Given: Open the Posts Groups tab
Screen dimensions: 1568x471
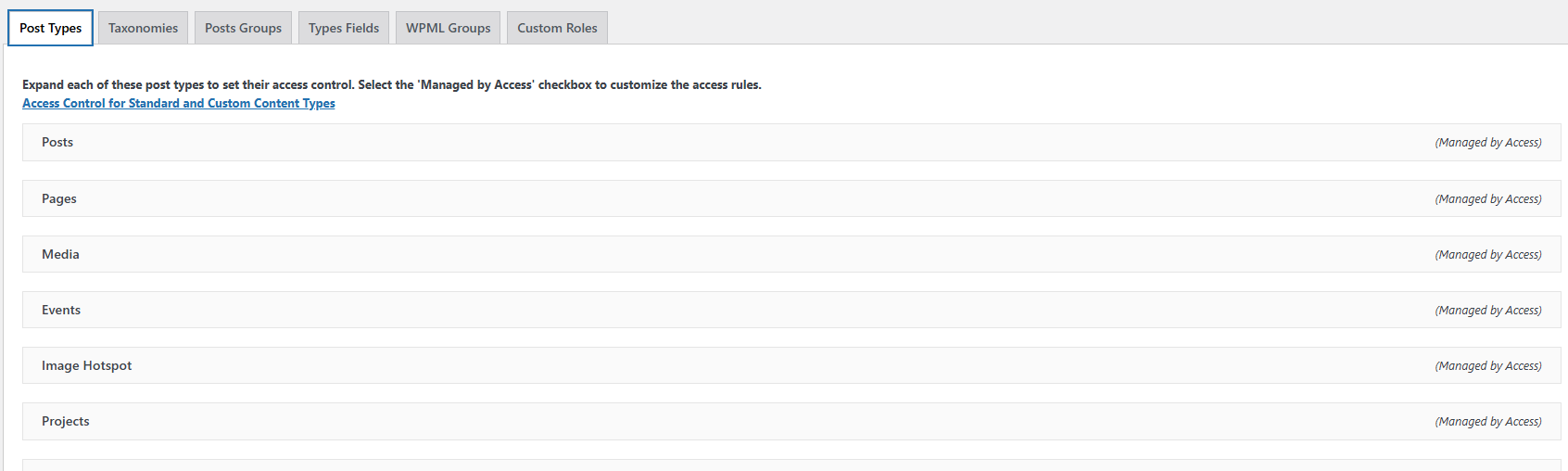Looking at the screenshot, I should click(243, 28).
